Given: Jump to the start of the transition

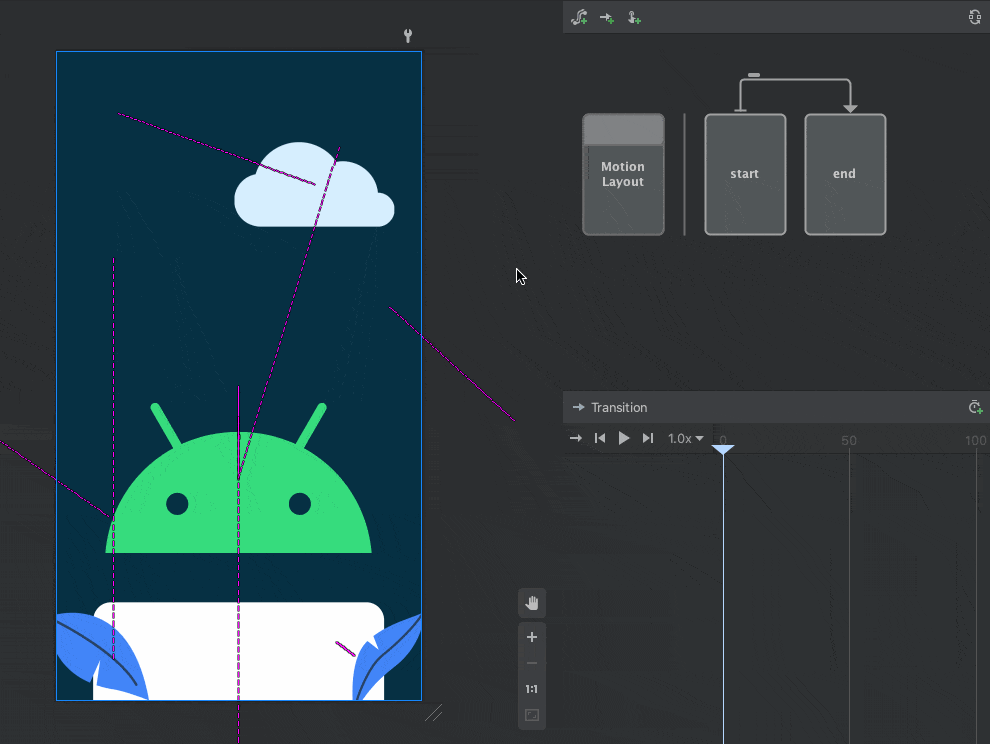Looking at the screenshot, I should (x=599, y=437).
